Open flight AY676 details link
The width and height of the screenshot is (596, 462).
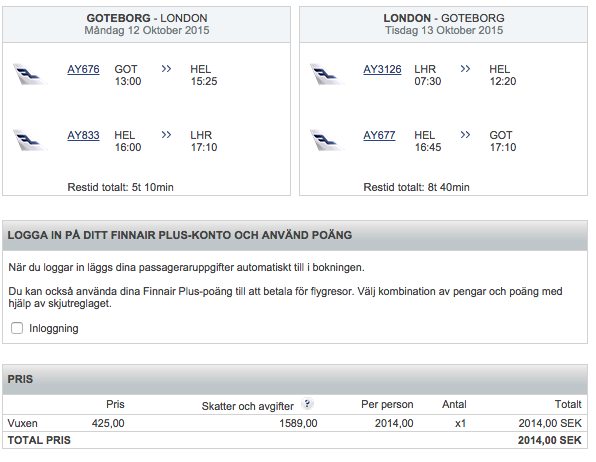83,70
